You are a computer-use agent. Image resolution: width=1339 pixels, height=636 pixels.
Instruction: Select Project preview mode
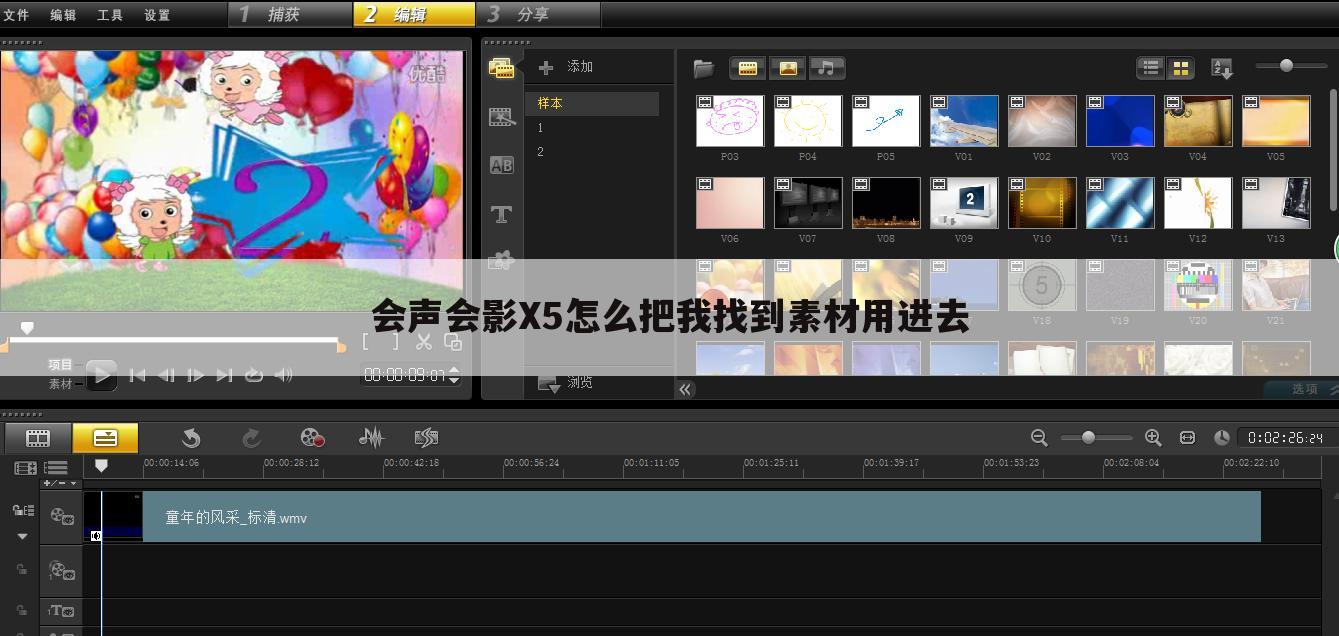pos(61,365)
